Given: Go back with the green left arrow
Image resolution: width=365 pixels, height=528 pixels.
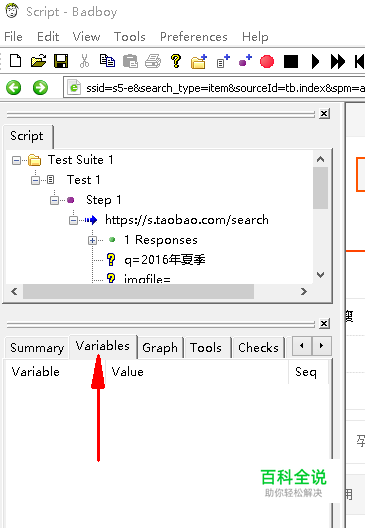Looking at the screenshot, I should (x=13, y=88).
